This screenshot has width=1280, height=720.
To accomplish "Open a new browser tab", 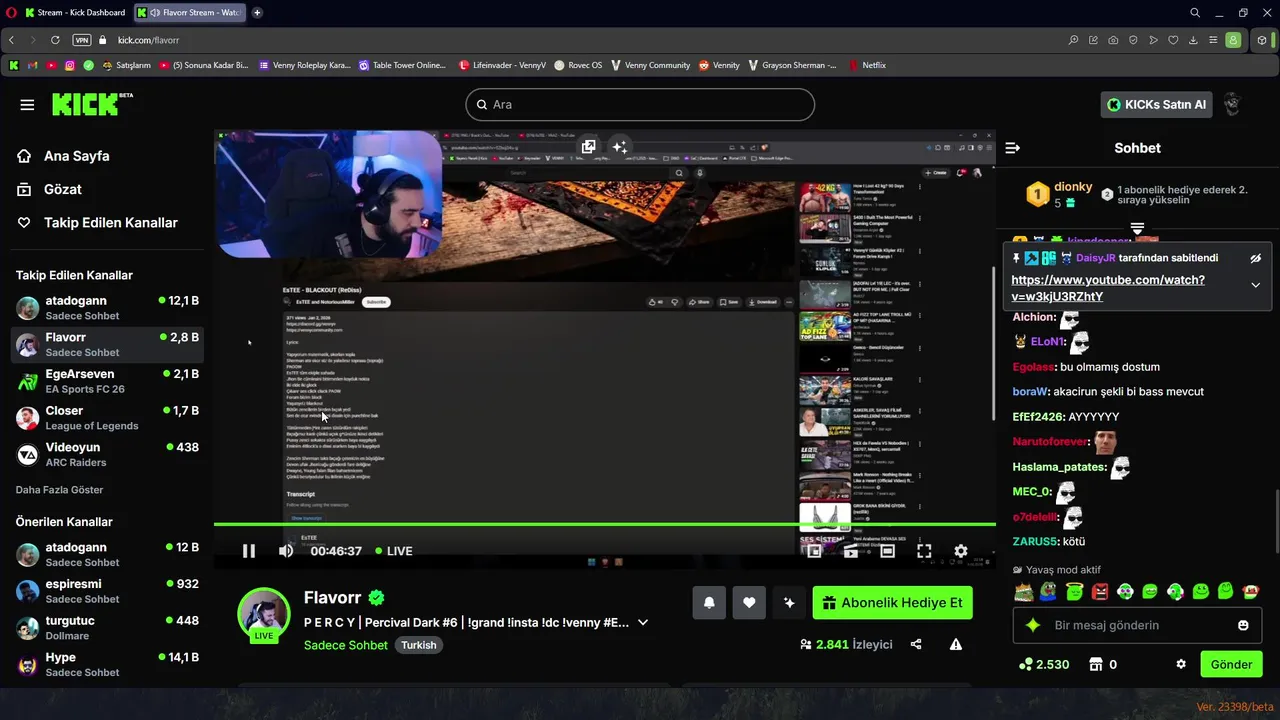I will pyautogui.click(x=257, y=13).
